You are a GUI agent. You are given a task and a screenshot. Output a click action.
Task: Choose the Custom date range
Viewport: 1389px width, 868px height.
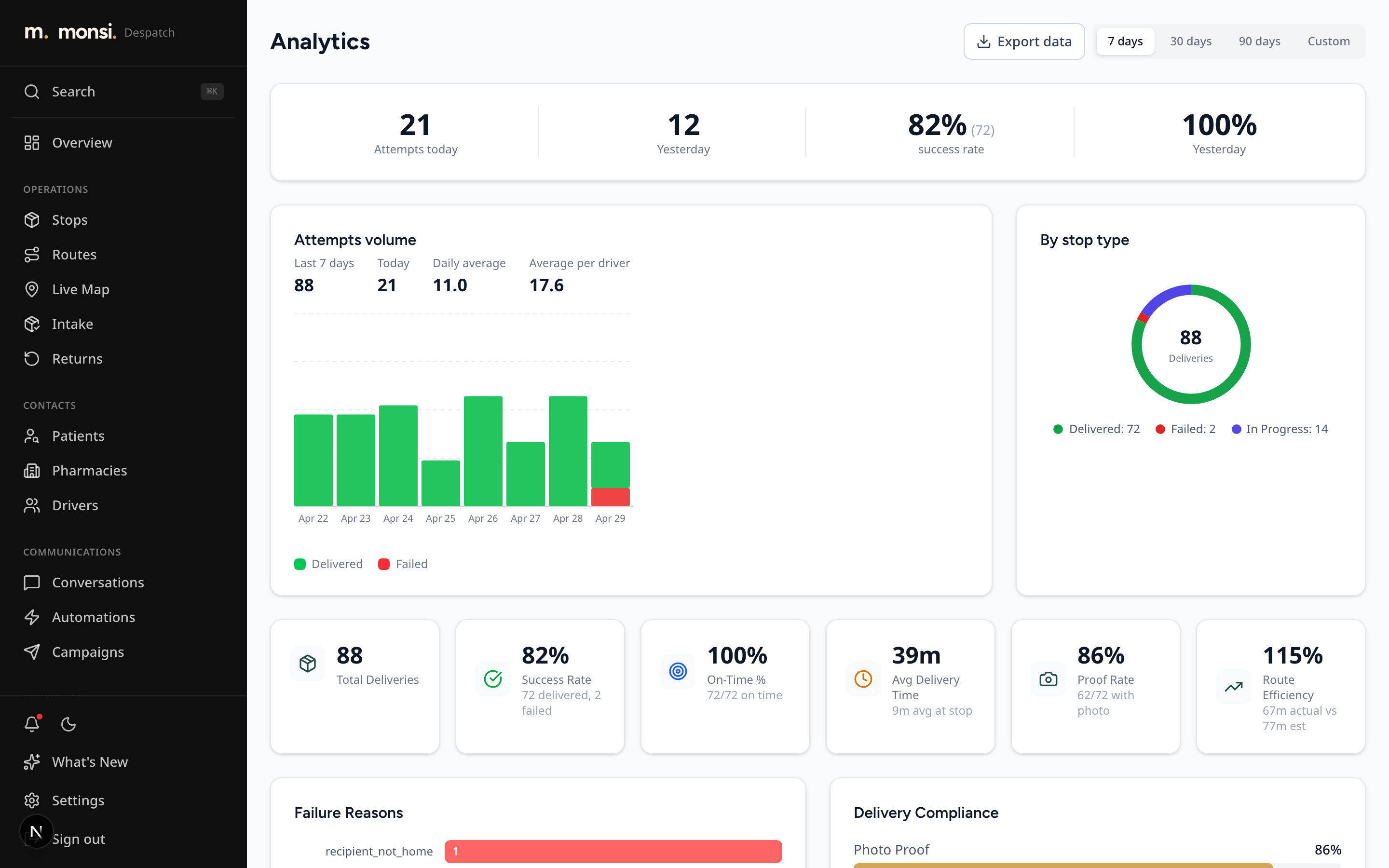click(x=1328, y=41)
